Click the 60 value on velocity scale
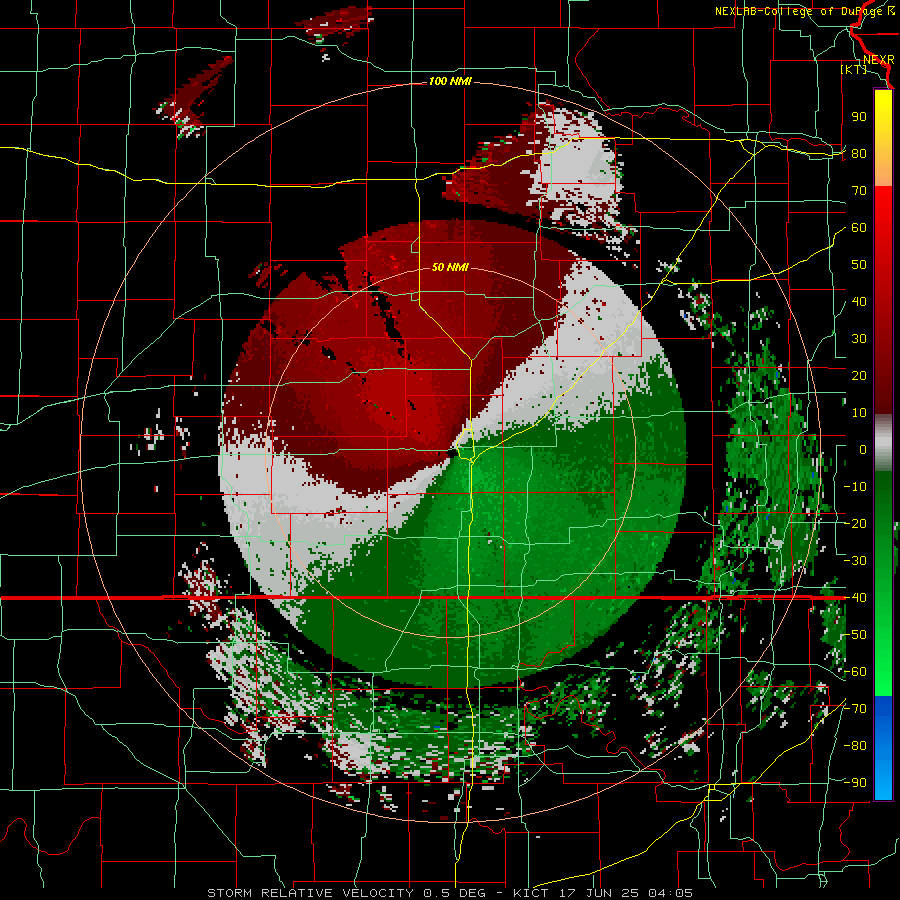The height and width of the screenshot is (900, 900). (x=859, y=227)
